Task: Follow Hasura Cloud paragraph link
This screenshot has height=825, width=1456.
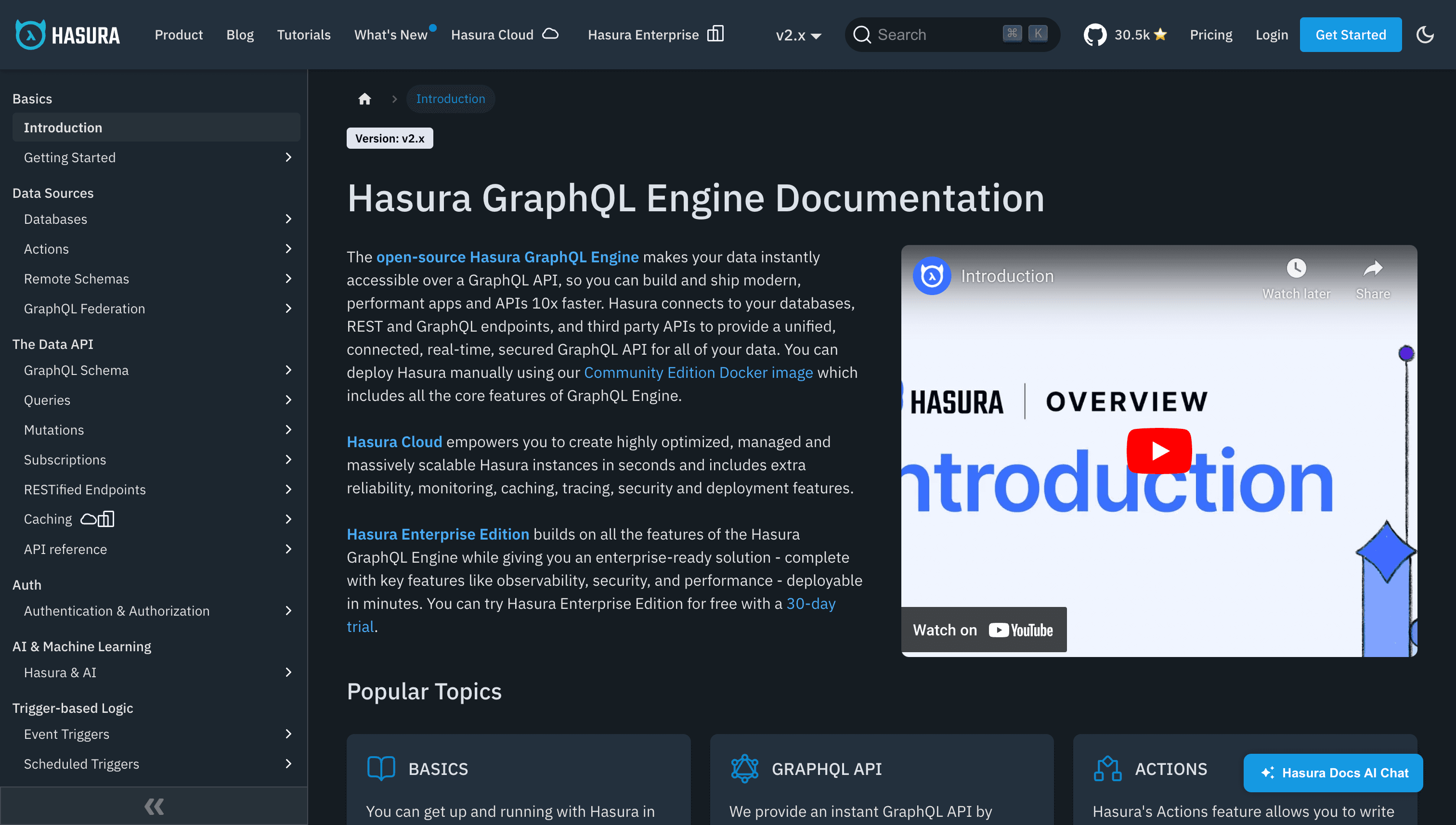Action: [x=394, y=441]
